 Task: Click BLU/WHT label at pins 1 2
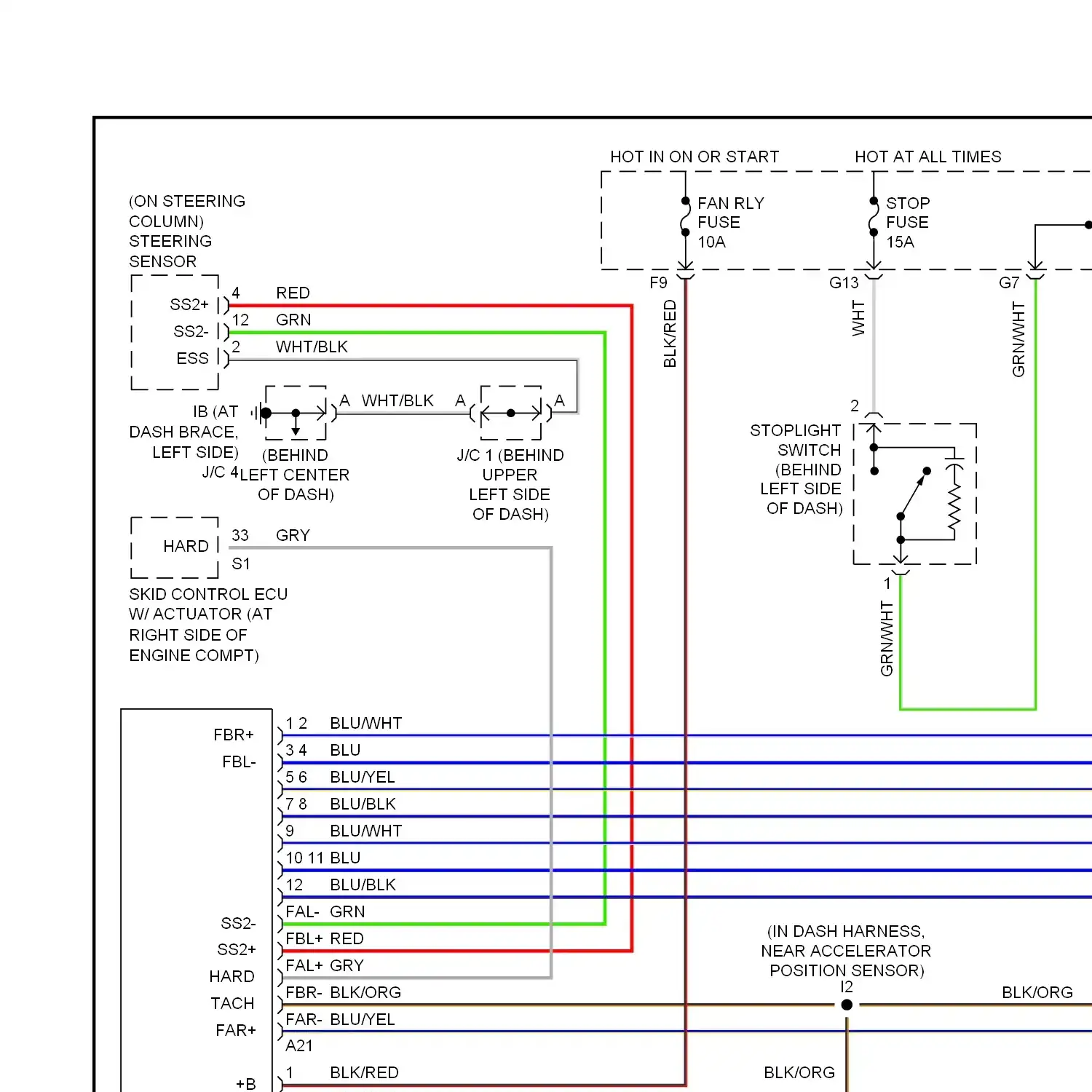(366, 723)
